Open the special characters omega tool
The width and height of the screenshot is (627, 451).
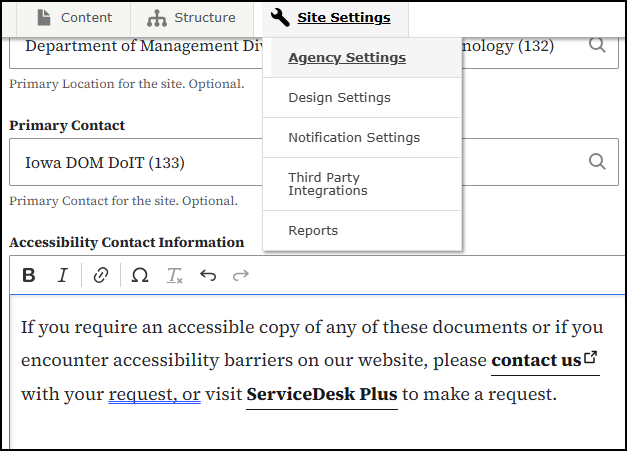pos(140,276)
